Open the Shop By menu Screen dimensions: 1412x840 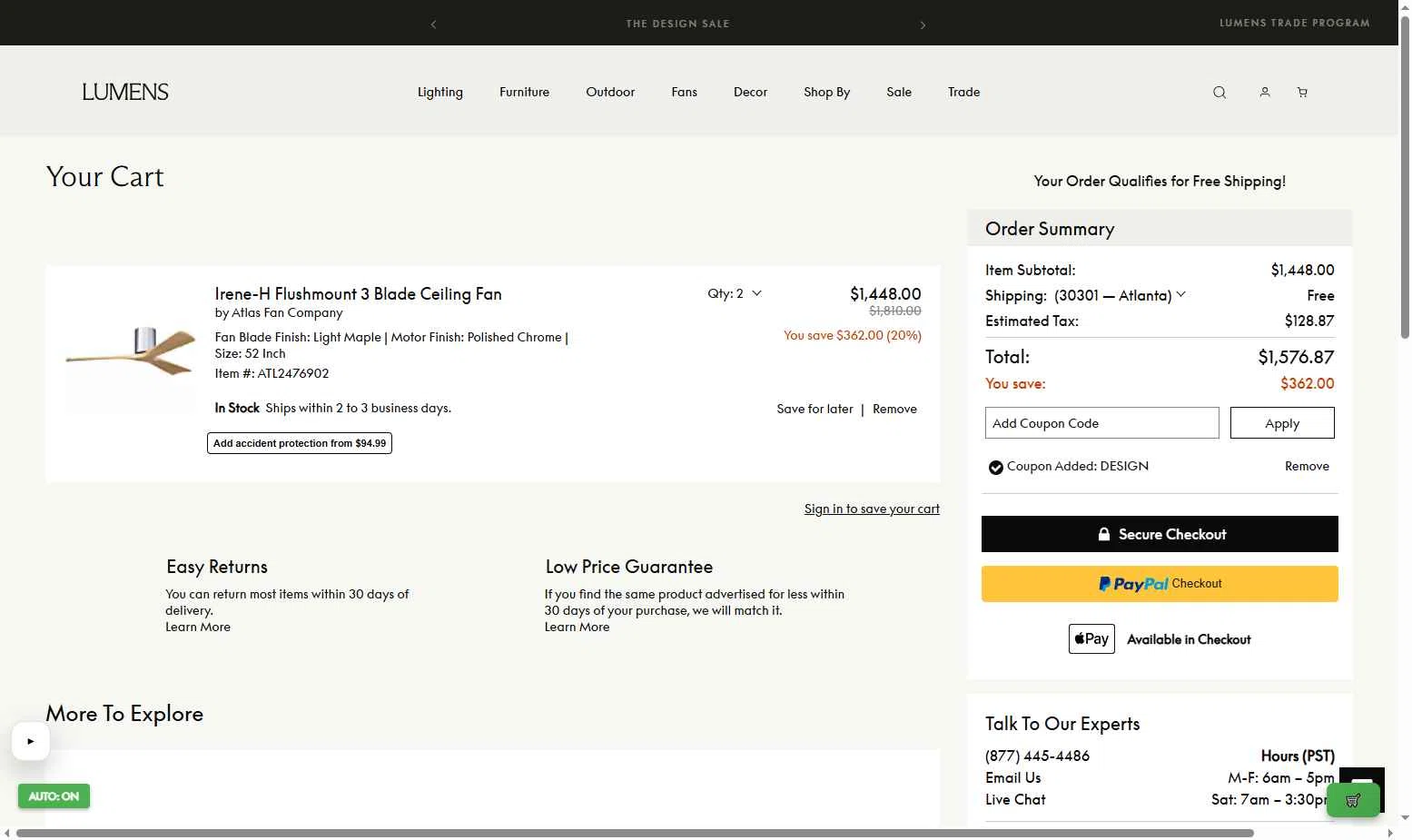pyautogui.click(x=826, y=93)
